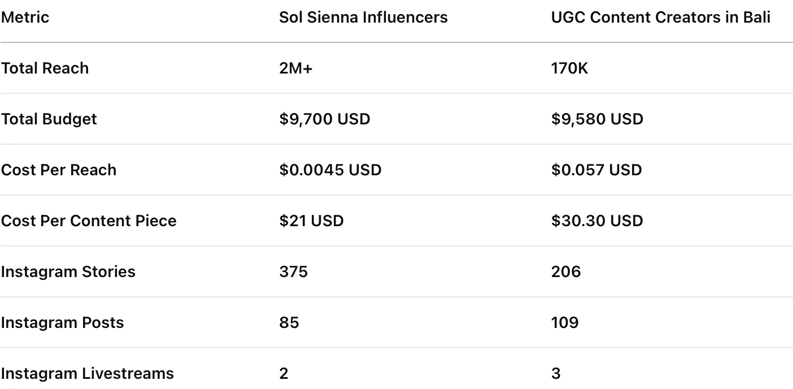The image size is (793, 389).
Task: Select the Total Reach row label
Action: click(45, 68)
